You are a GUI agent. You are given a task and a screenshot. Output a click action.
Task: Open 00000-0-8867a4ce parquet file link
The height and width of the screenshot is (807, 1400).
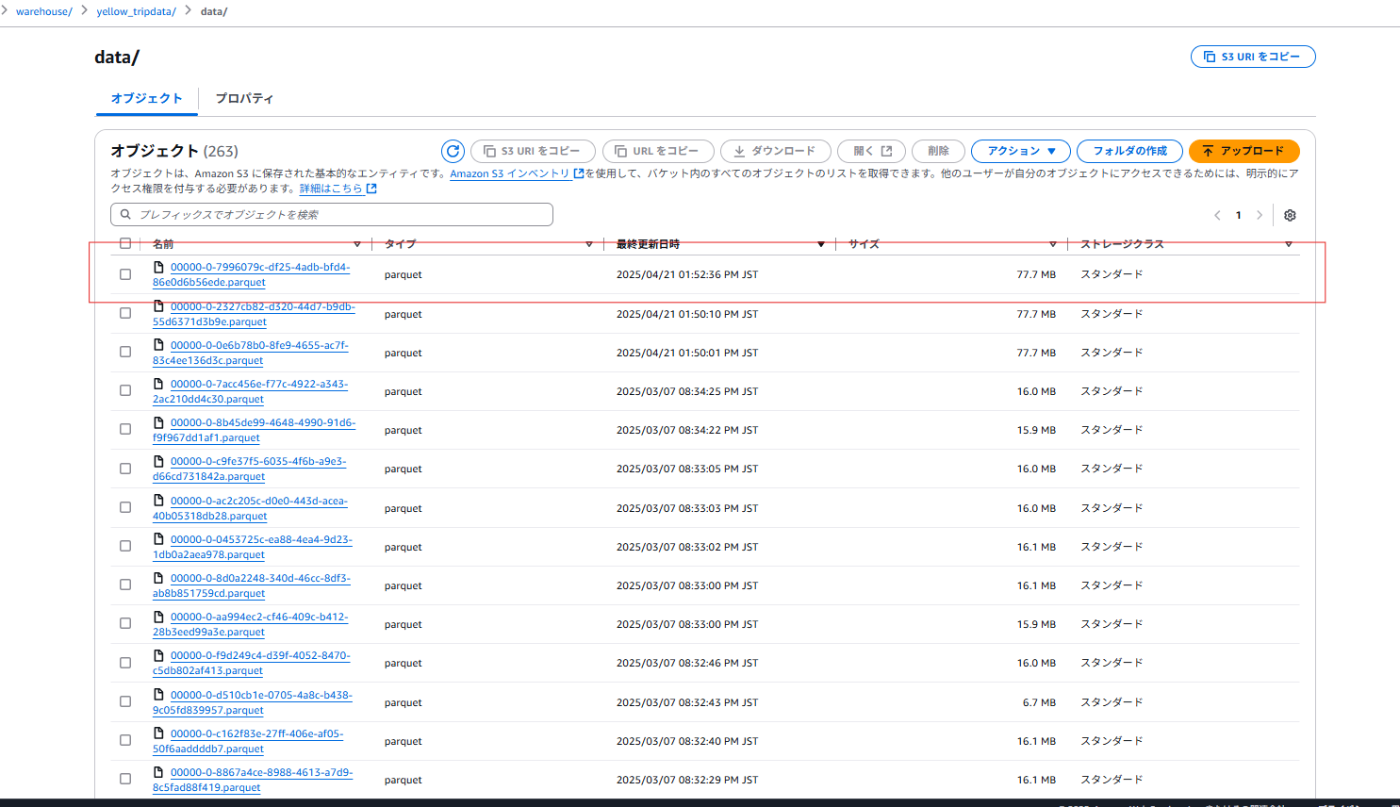[x=253, y=779]
